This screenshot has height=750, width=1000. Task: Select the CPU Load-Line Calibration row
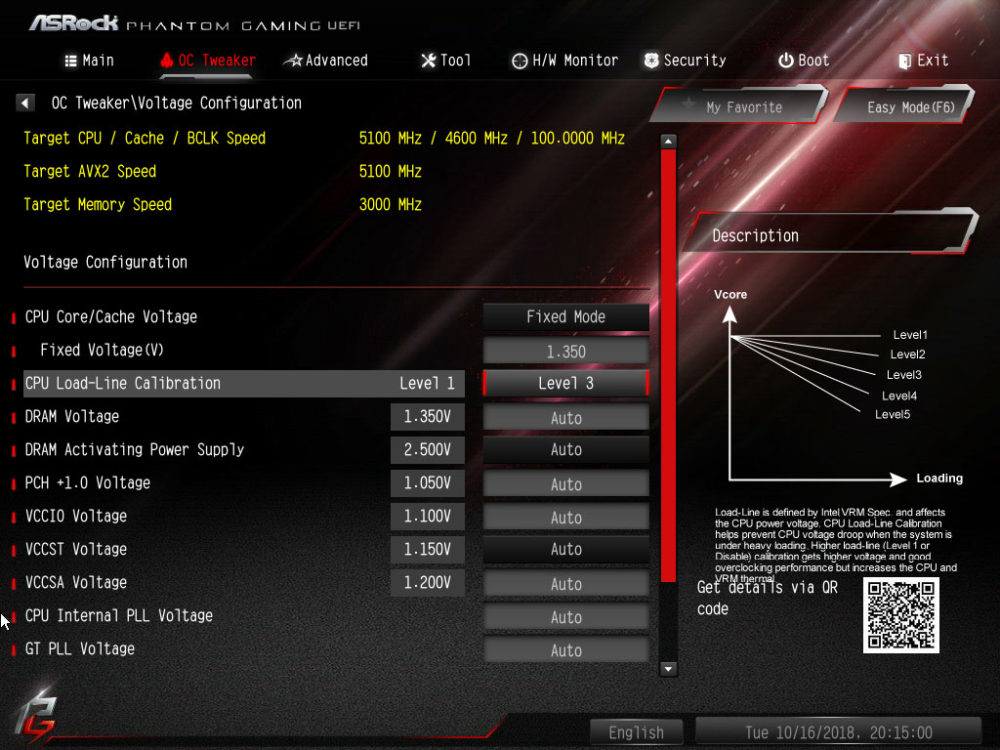tap(244, 383)
